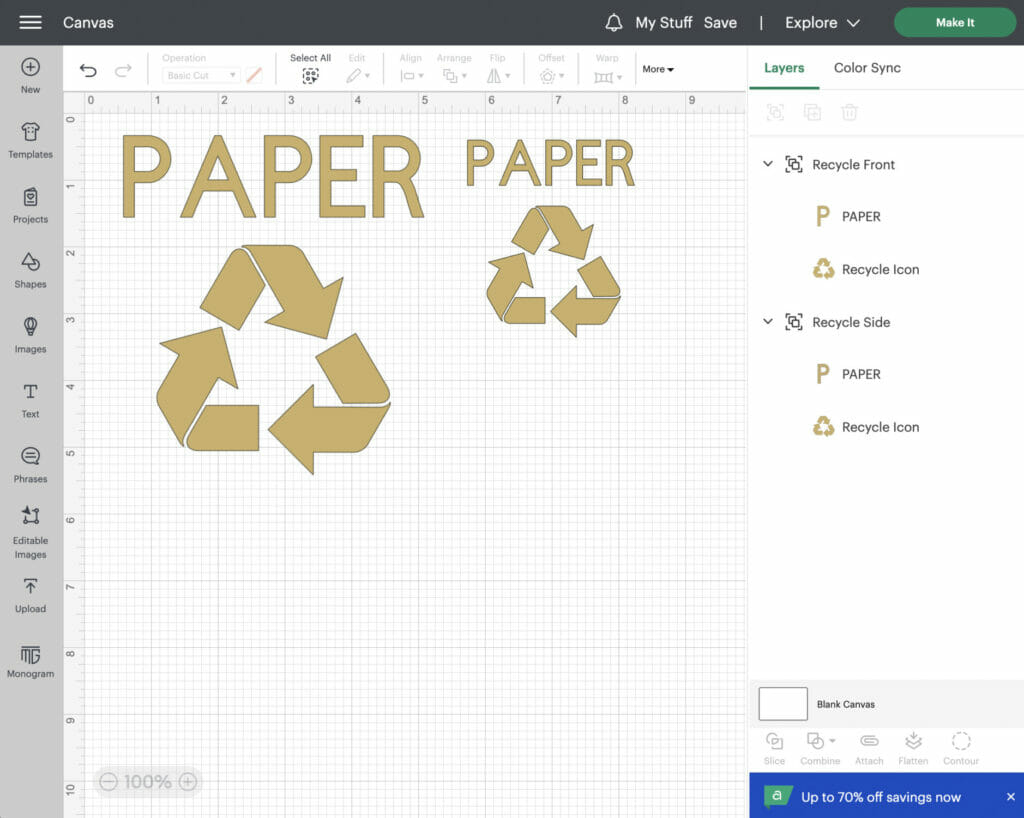The image size is (1024, 818).
Task: Open the More toolbar menu
Action: [x=658, y=69]
